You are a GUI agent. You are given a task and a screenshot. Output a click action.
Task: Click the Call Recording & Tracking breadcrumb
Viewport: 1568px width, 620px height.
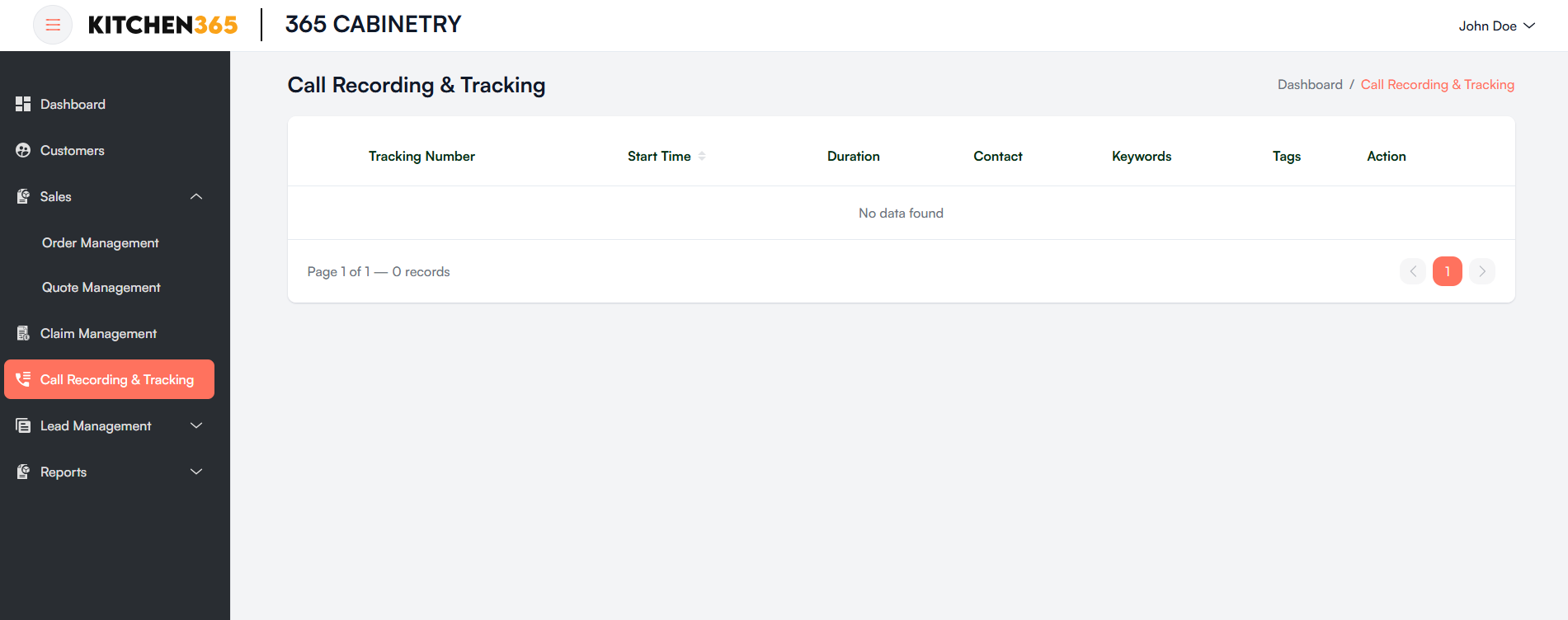1437,84
